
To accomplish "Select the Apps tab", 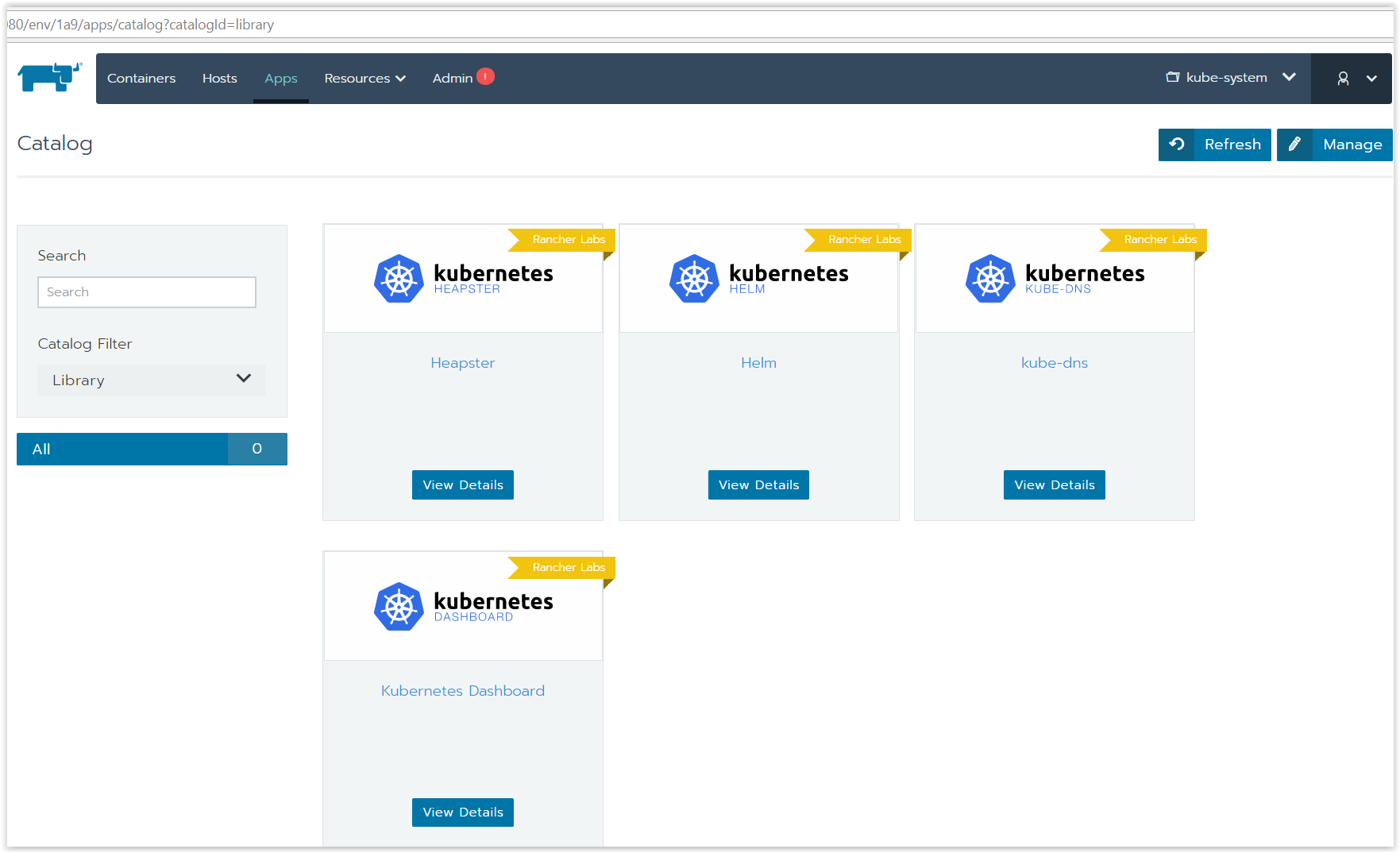I will (x=281, y=78).
